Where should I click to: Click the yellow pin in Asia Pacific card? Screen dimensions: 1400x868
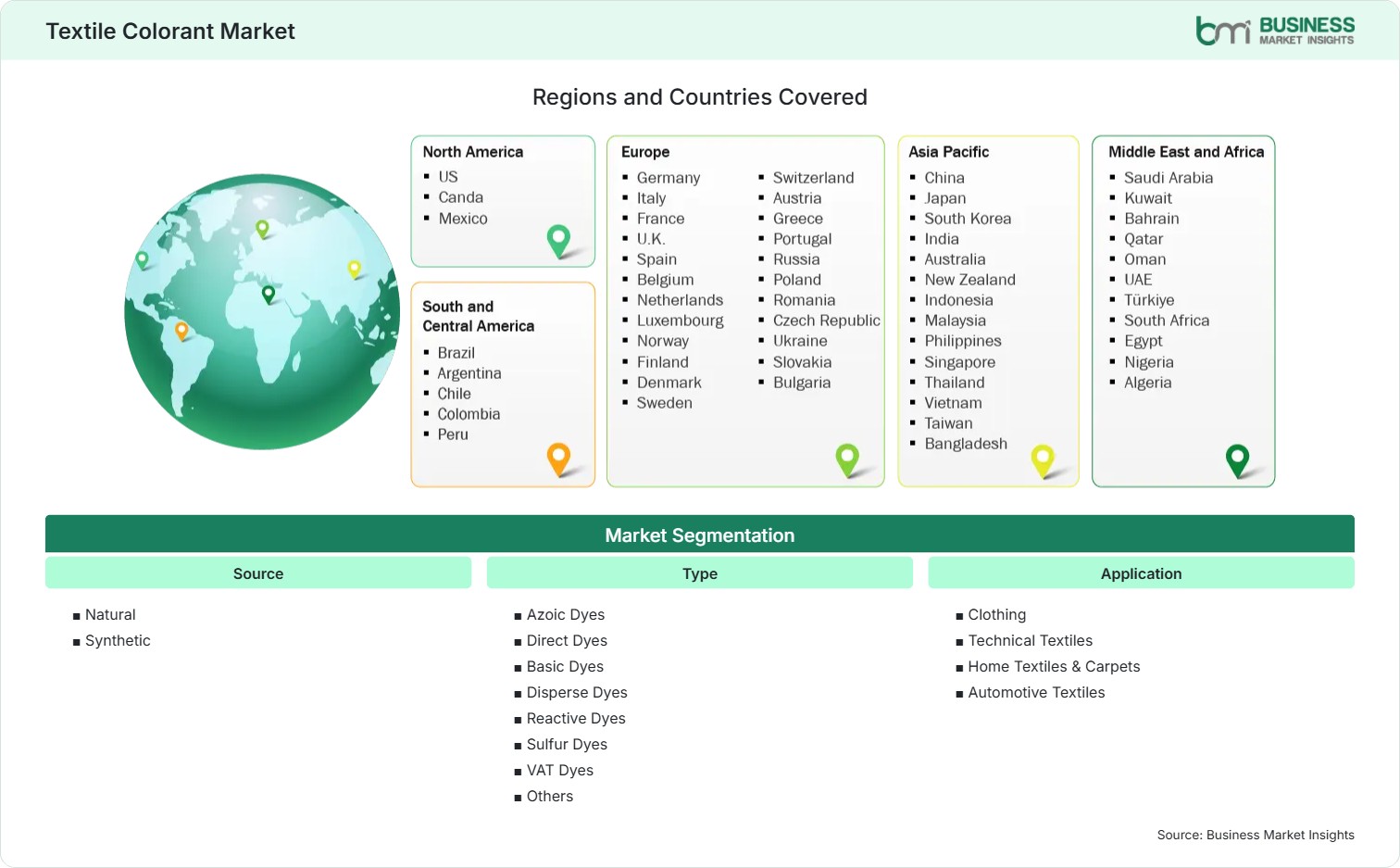(x=1043, y=460)
